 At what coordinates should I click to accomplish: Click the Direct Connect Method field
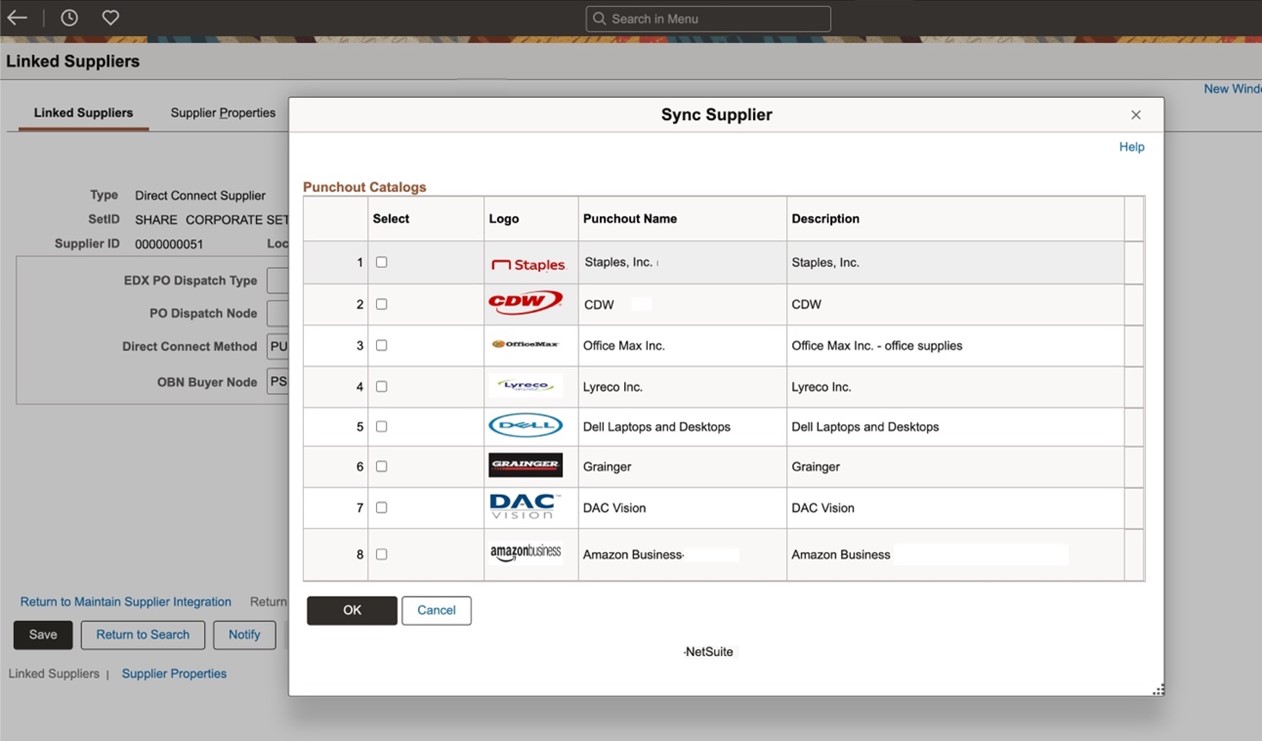(277, 347)
